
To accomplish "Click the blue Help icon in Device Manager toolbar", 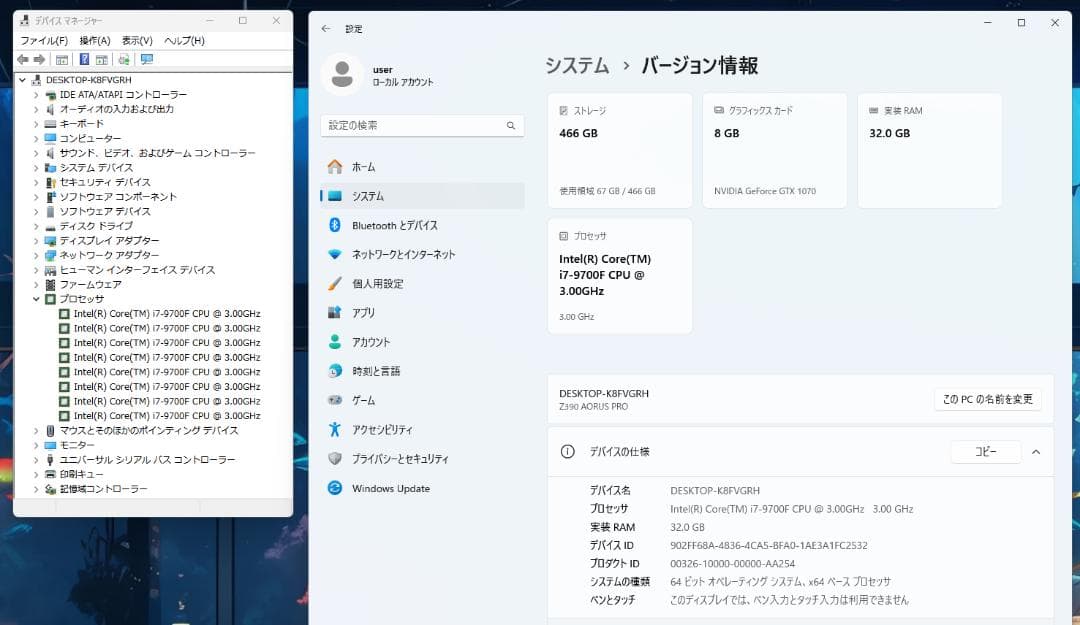I will point(85,59).
